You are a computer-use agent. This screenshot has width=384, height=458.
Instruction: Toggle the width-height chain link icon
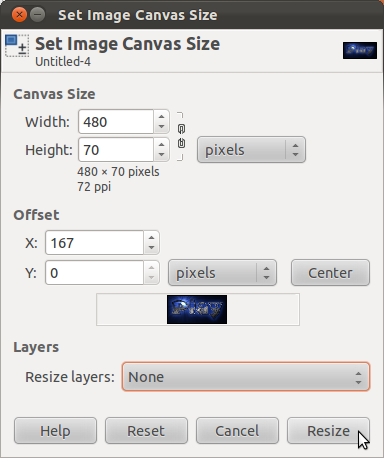tap(181, 136)
